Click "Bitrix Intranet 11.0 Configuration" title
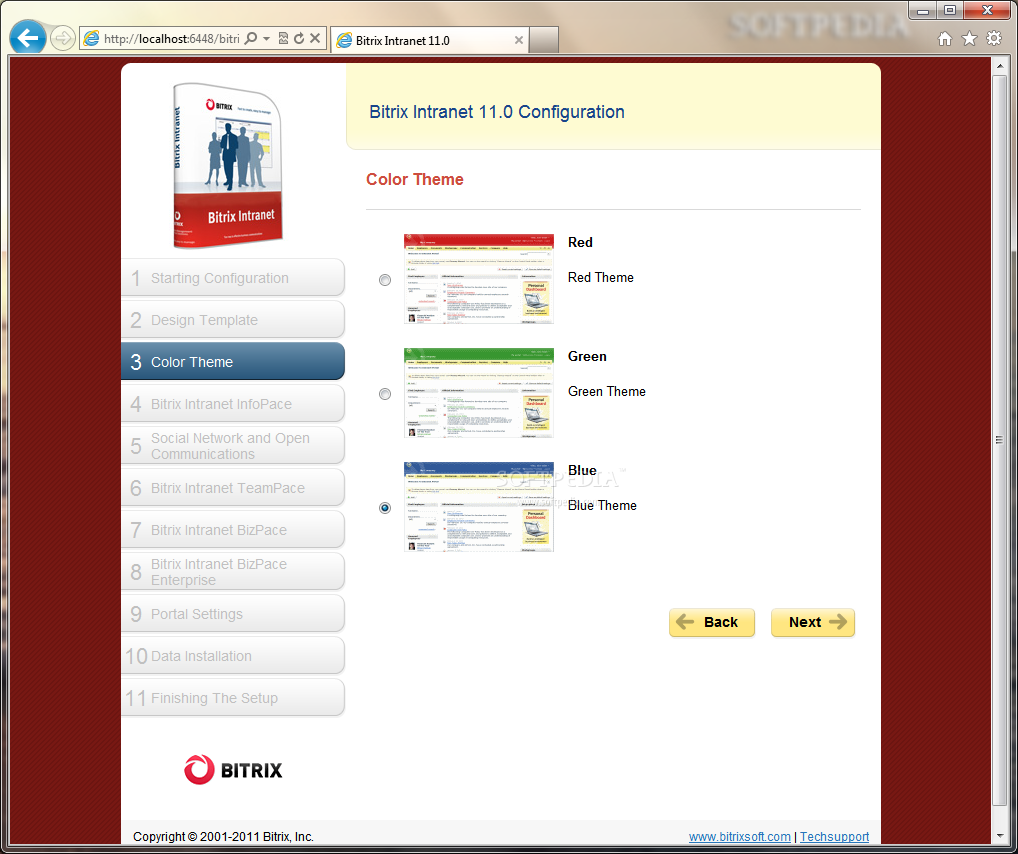 click(497, 112)
